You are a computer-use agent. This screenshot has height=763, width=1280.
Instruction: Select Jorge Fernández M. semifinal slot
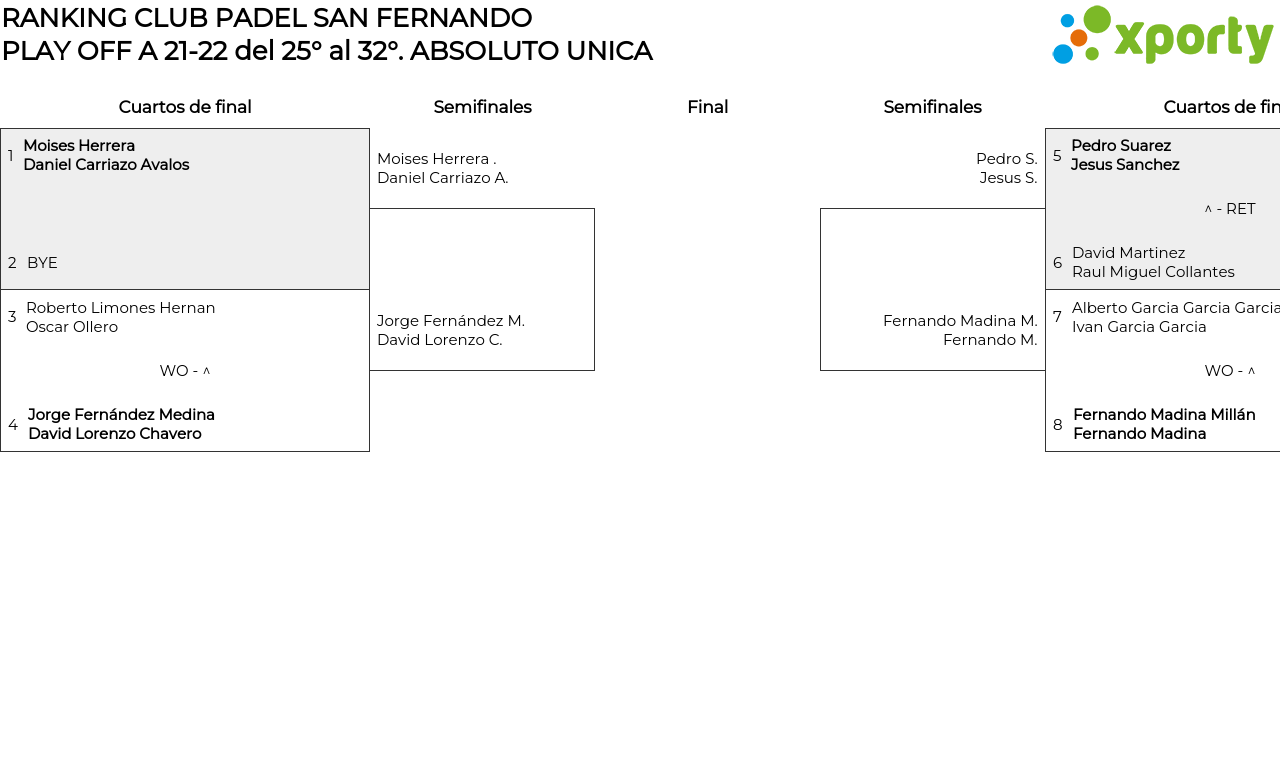(450, 330)
